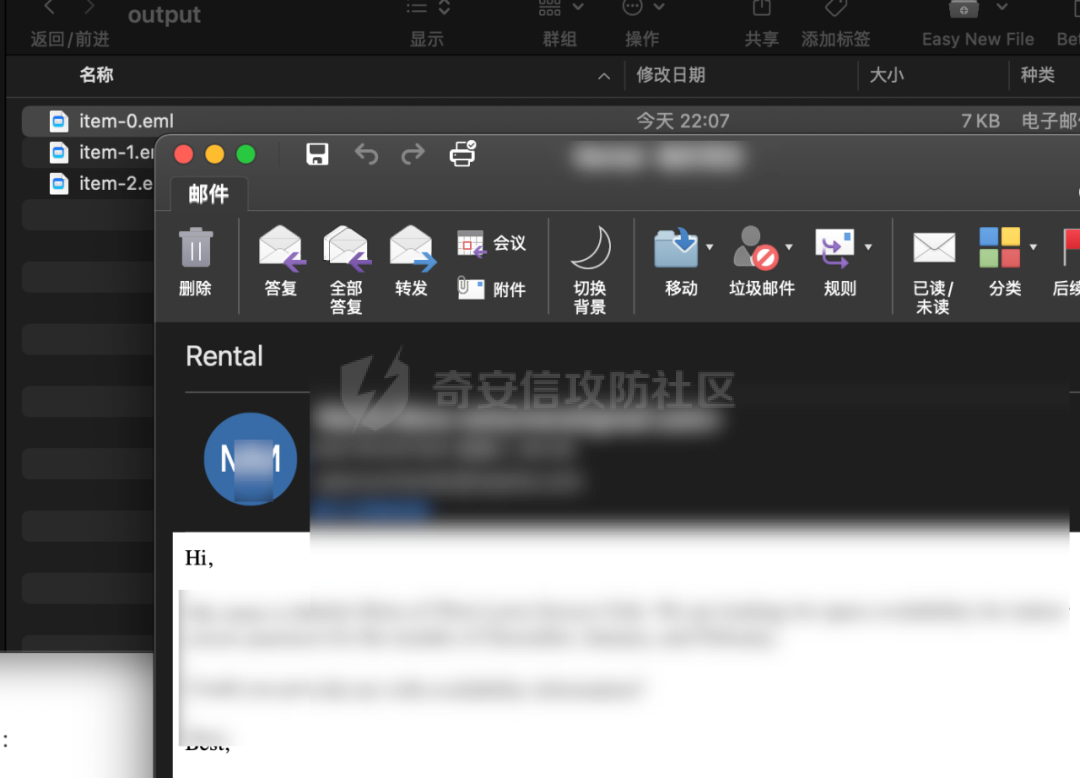The width and height of the screenshot is (1080, 778).
Task: Click the save floppy disk icon
Action: pyautogui.click(x=317, y=154)
